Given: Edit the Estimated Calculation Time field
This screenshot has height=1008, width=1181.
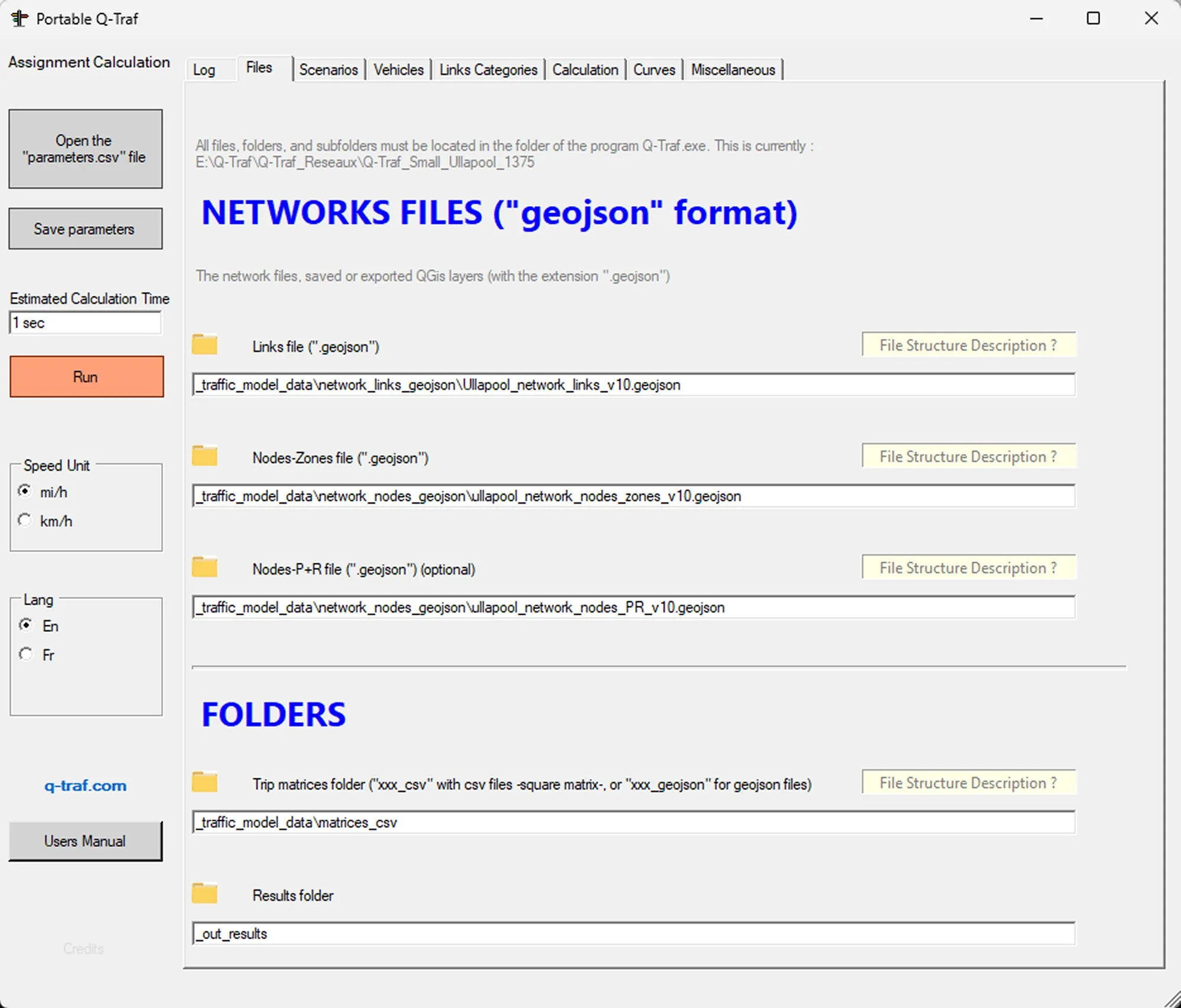Looking at the screenshot, I should tap(85, 322).
